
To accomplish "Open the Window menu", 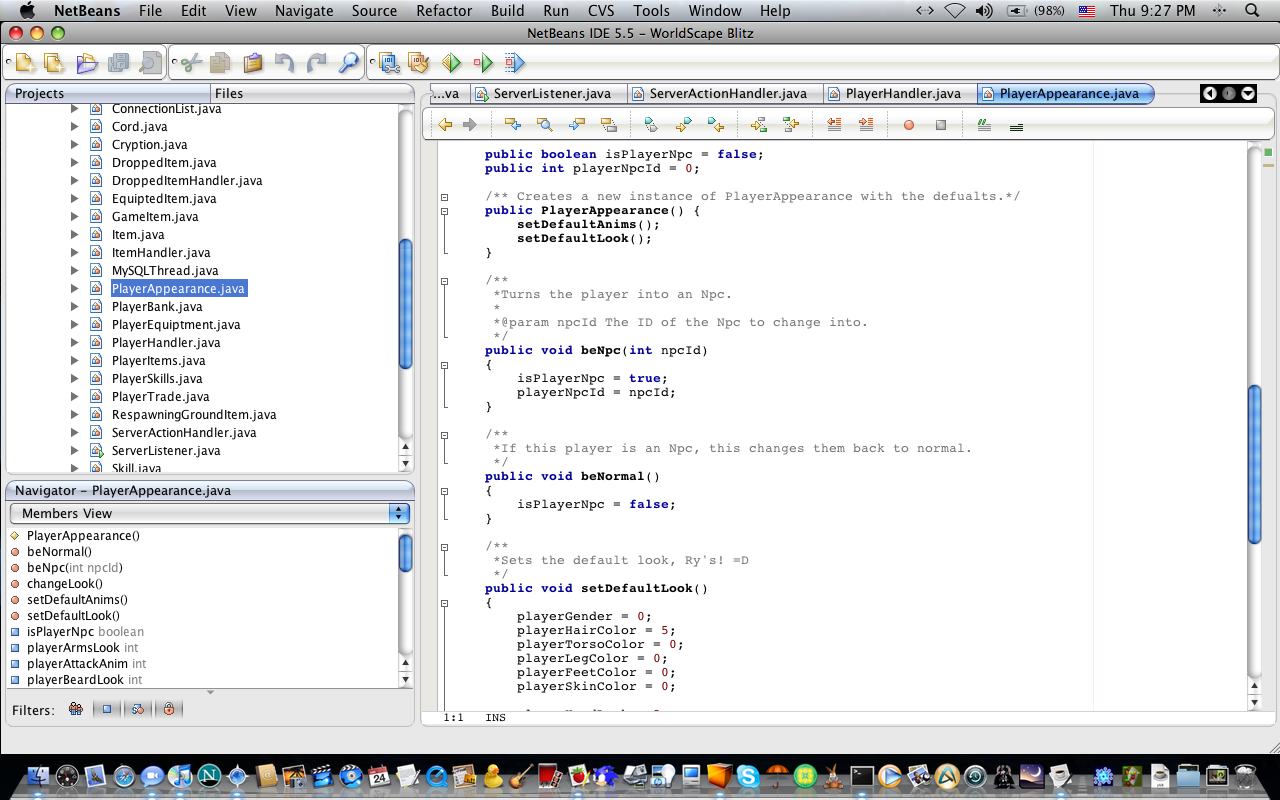I will click(715, 11).
